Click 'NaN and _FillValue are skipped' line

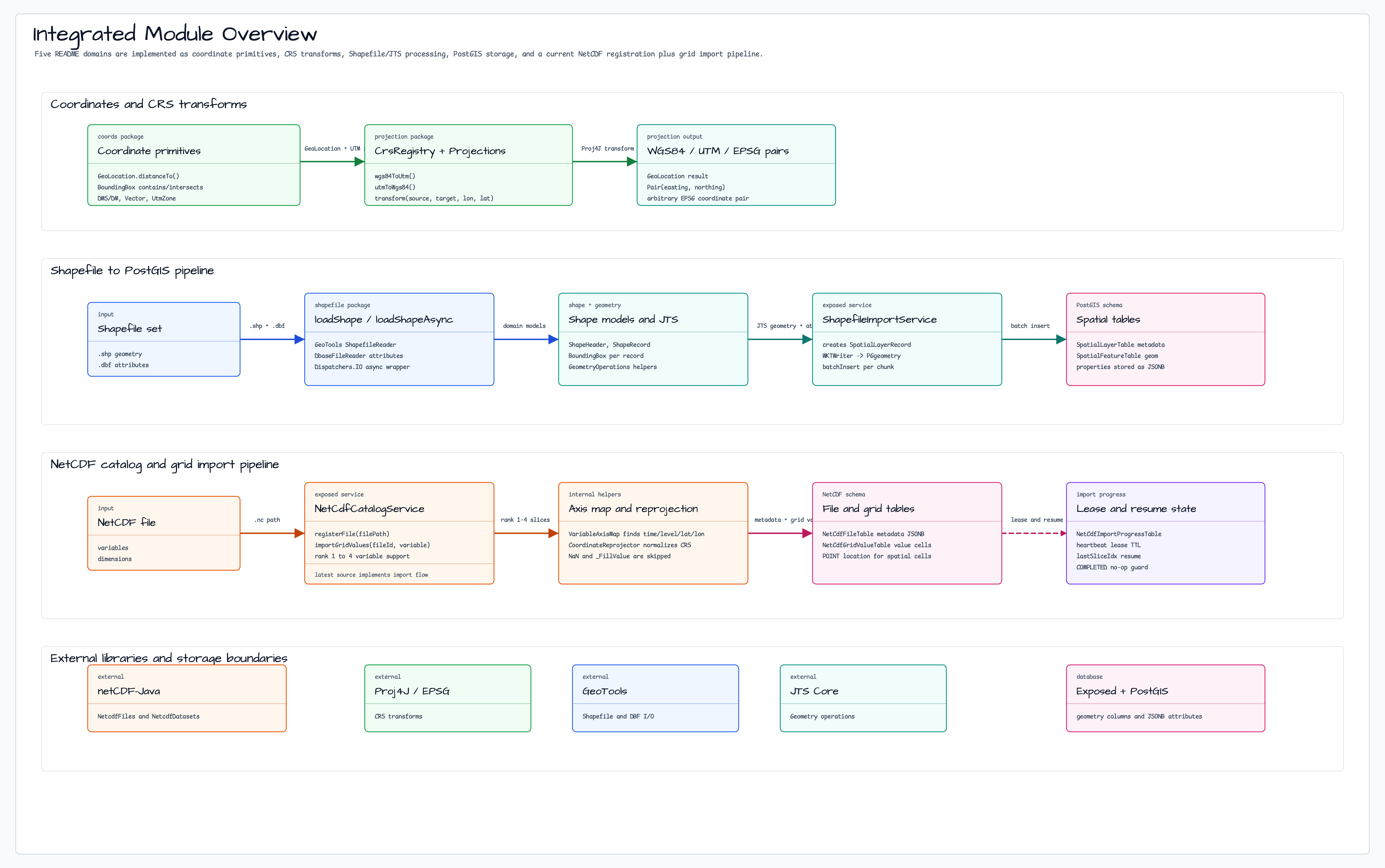pyautogui.click(x=619, y=557)
